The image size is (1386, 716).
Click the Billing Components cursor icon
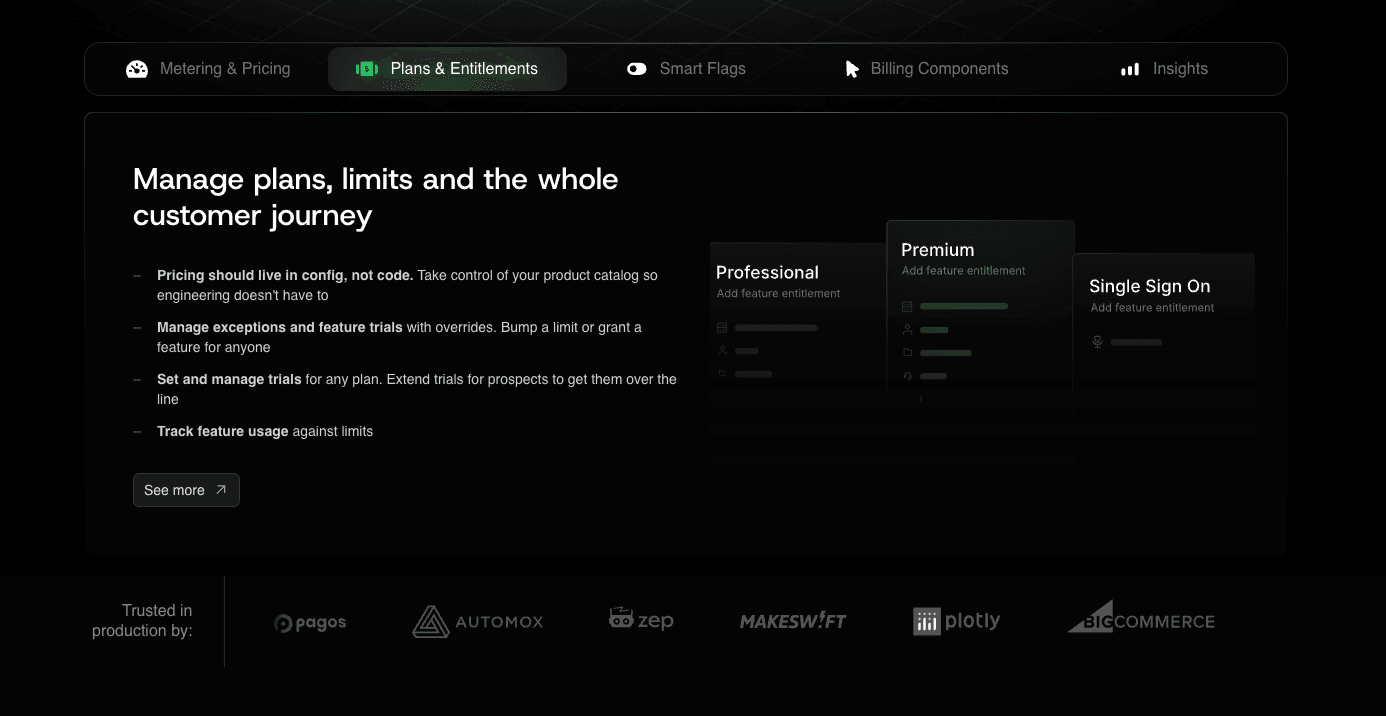(x=852, y=69)
